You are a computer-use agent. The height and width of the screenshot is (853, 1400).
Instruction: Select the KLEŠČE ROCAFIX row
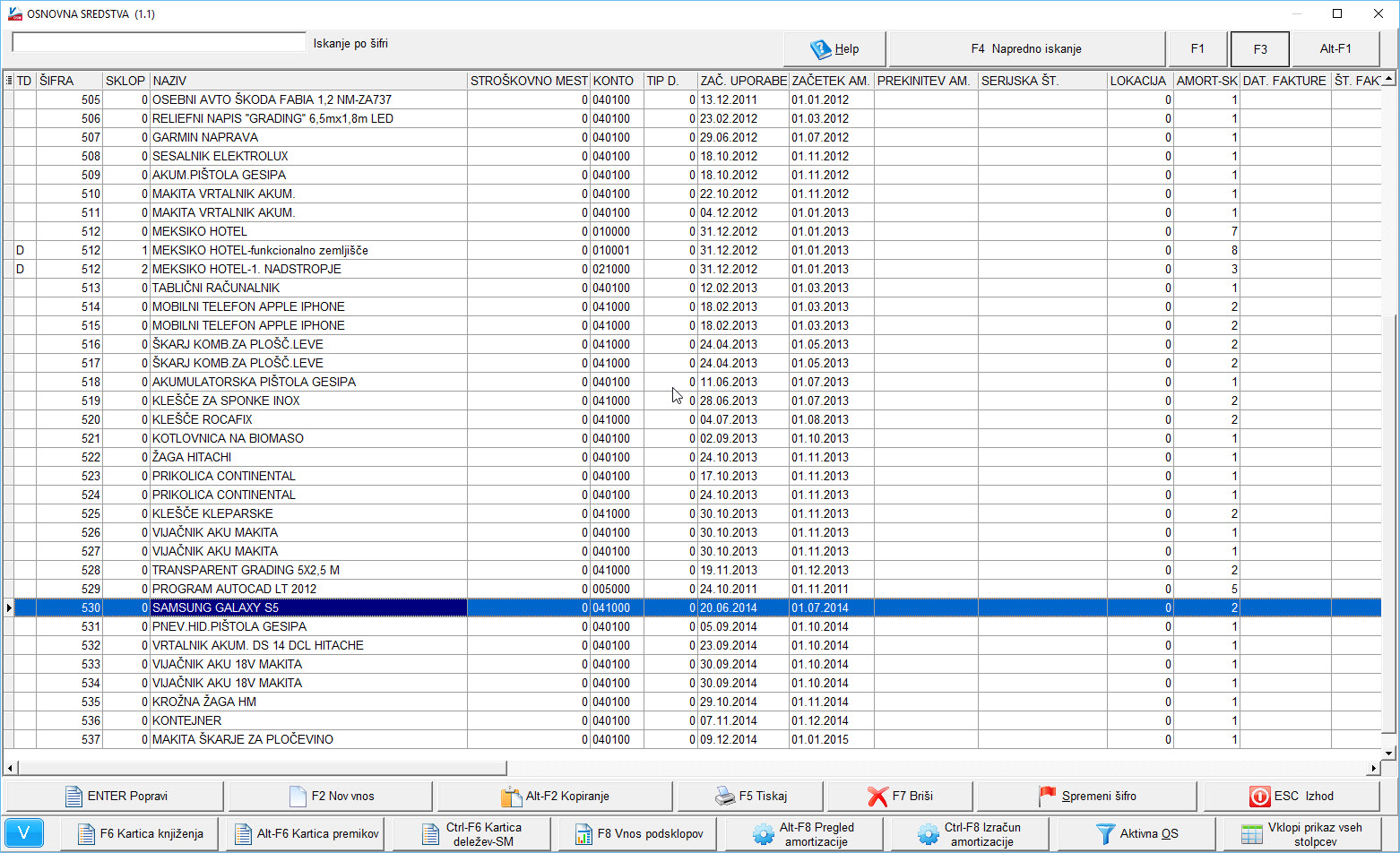pyautogui.click(x=692, y=419)
